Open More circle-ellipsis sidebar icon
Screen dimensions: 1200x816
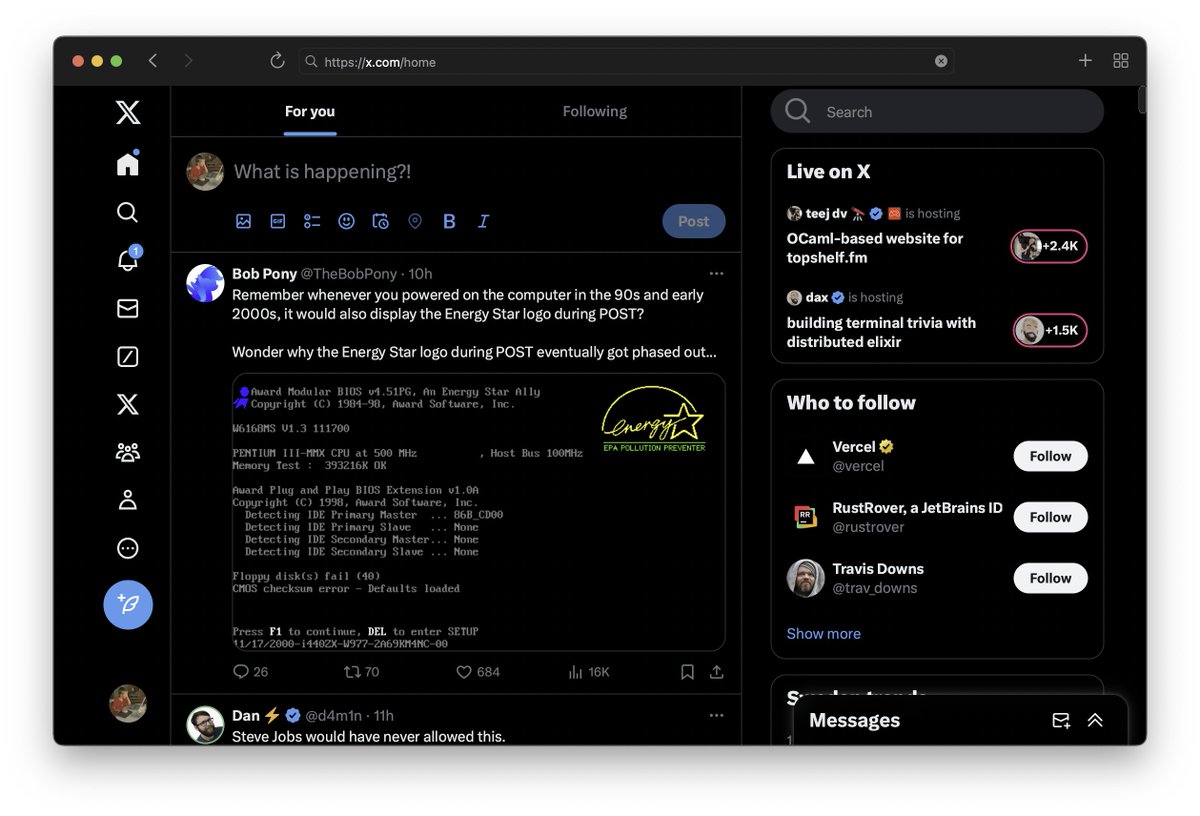point(128,548)
